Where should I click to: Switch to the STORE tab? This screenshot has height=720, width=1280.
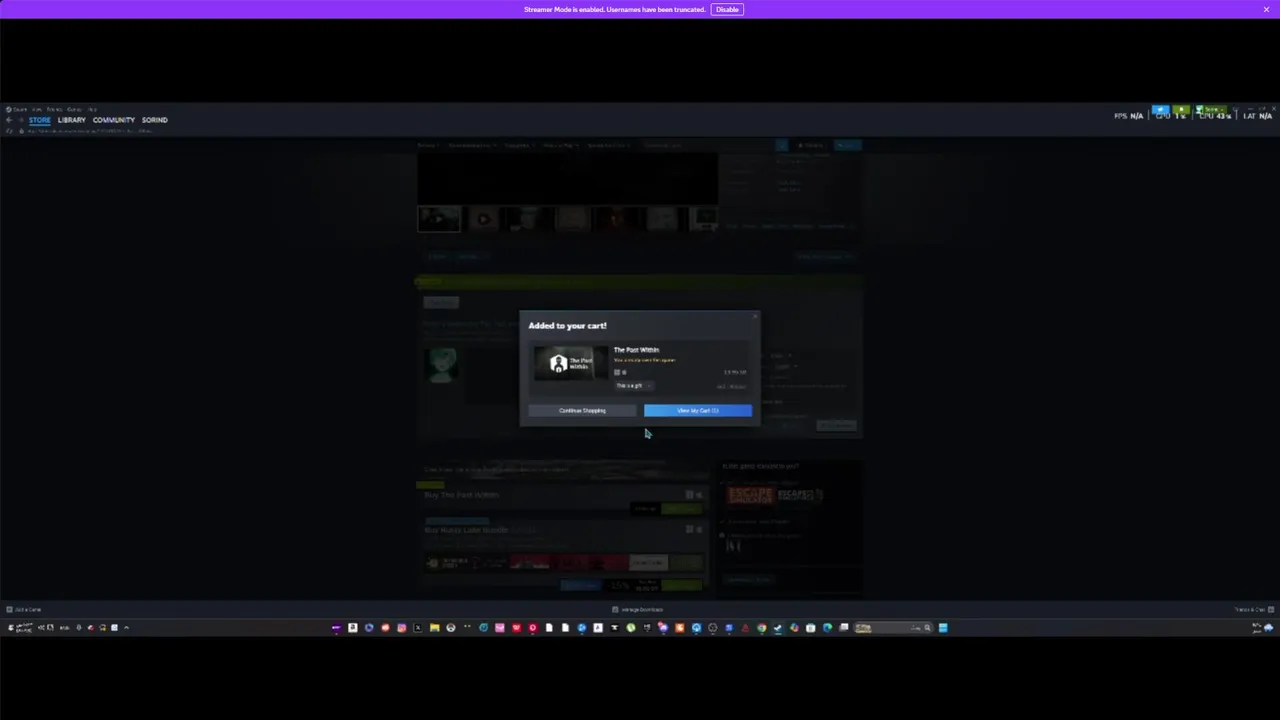(39, 120)
